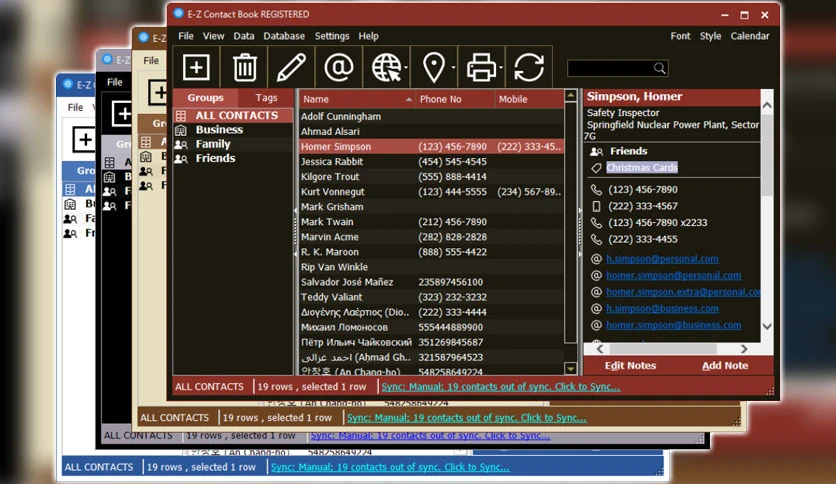Select the Family group
The width and height of the screenshot is (836, 484).
click(234, 144)
